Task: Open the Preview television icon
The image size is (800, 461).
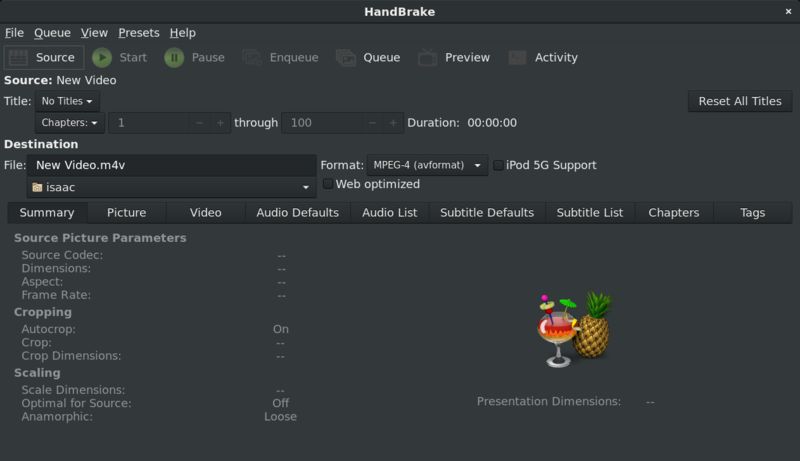Action: [x=428, y=58]
